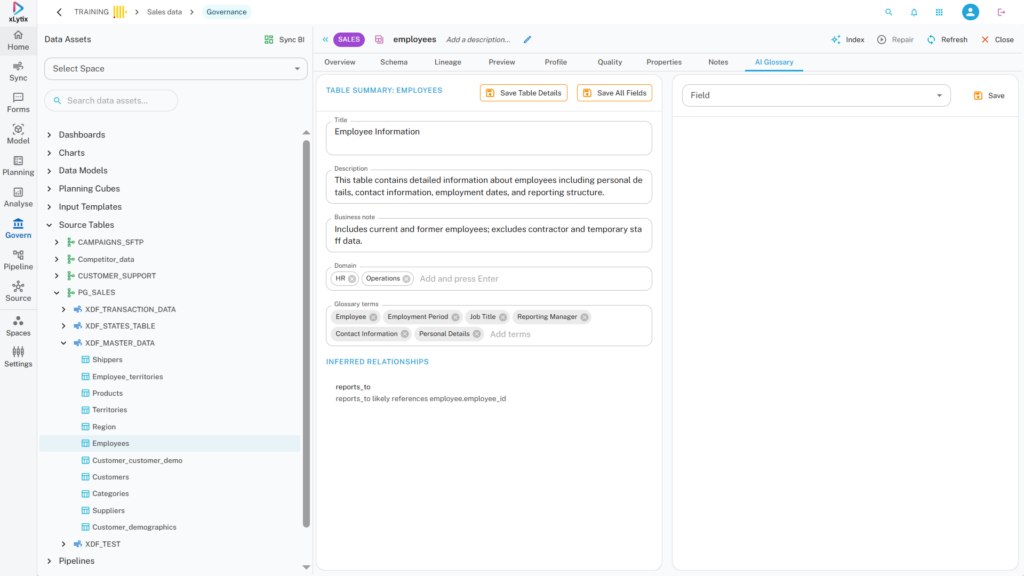Screen dimensions: 1024x576
Task: Click the Save All Fields button
Action: point(614,93)
